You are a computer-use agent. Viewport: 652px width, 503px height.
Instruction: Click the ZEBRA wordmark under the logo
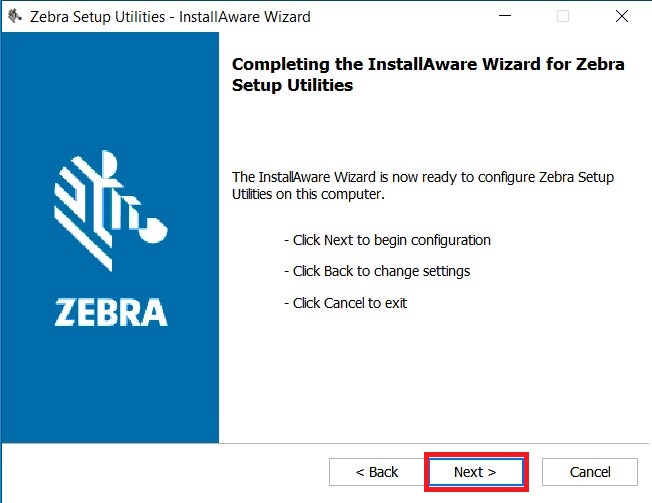111,312
